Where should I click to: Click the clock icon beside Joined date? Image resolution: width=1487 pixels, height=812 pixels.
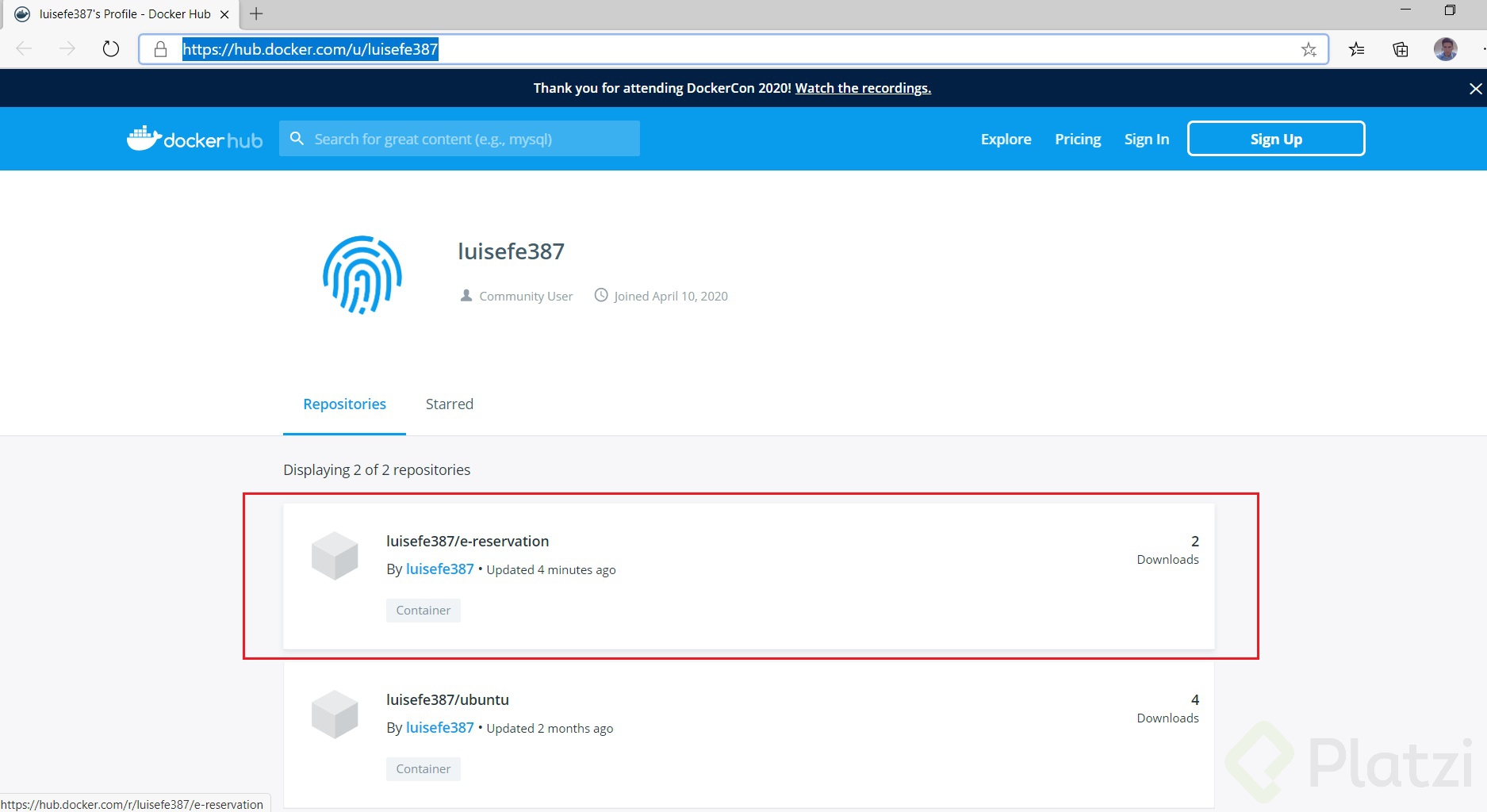(601, 295)
